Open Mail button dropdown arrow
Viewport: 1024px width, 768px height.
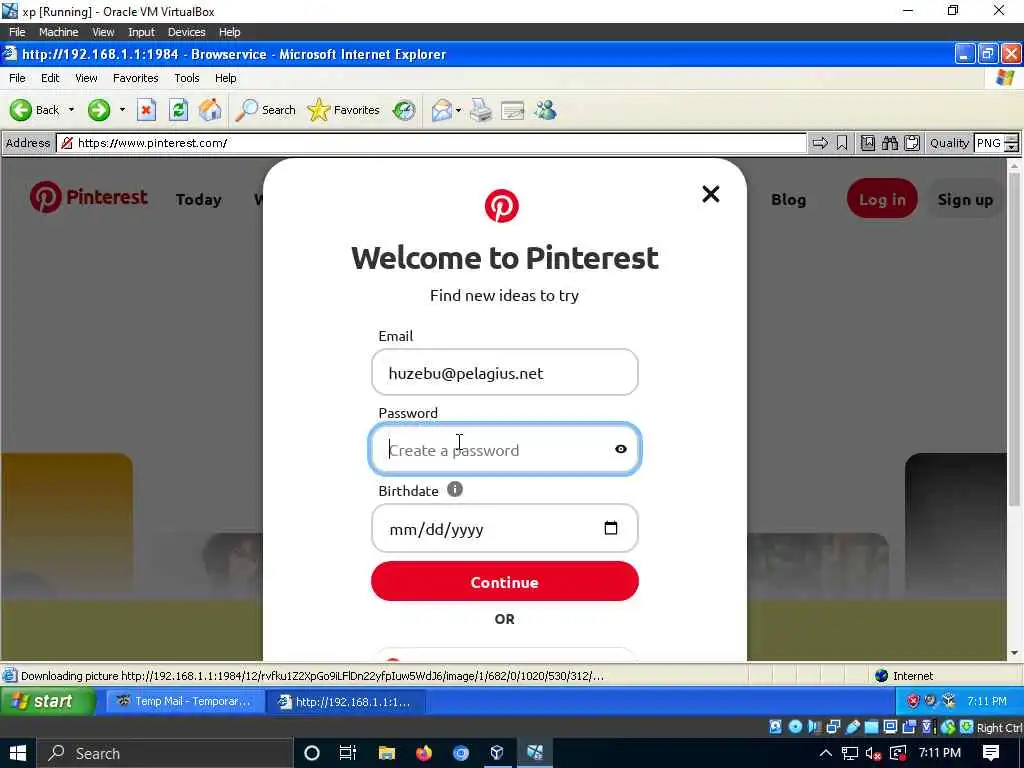tap(458, 110)
